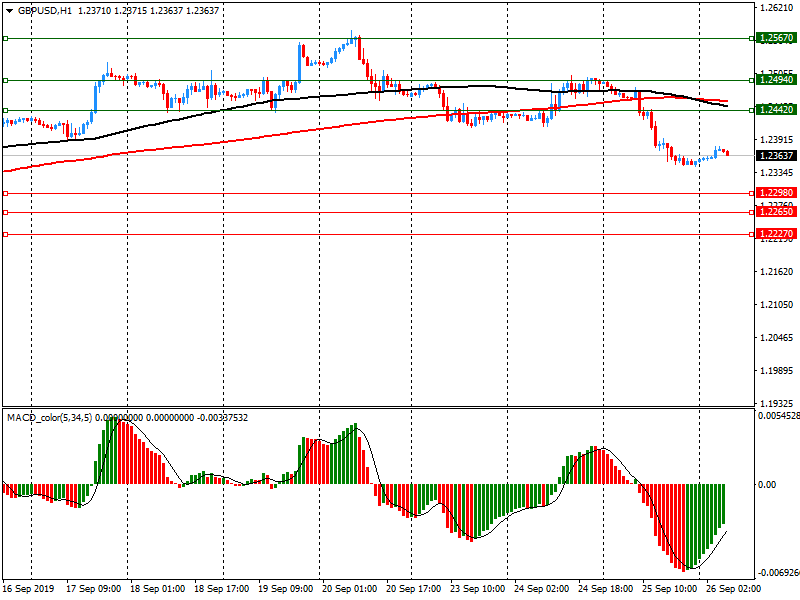The width and height of the screenshot is (800, 600).
Task: Select the 1.24940 green level price tag
Action: click(777, 80)
